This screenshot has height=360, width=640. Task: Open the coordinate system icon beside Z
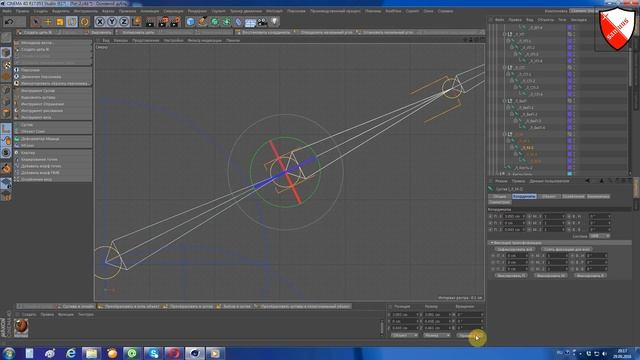pos(137,22)
